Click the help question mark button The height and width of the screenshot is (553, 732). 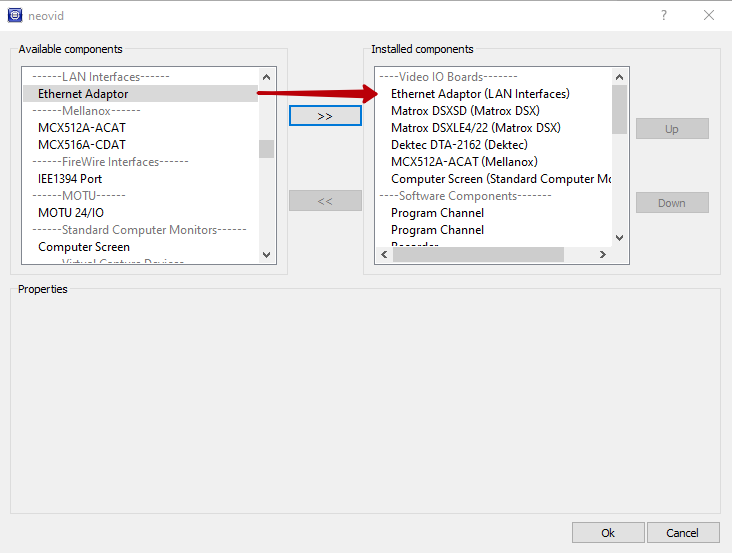(x=664, y=15)
